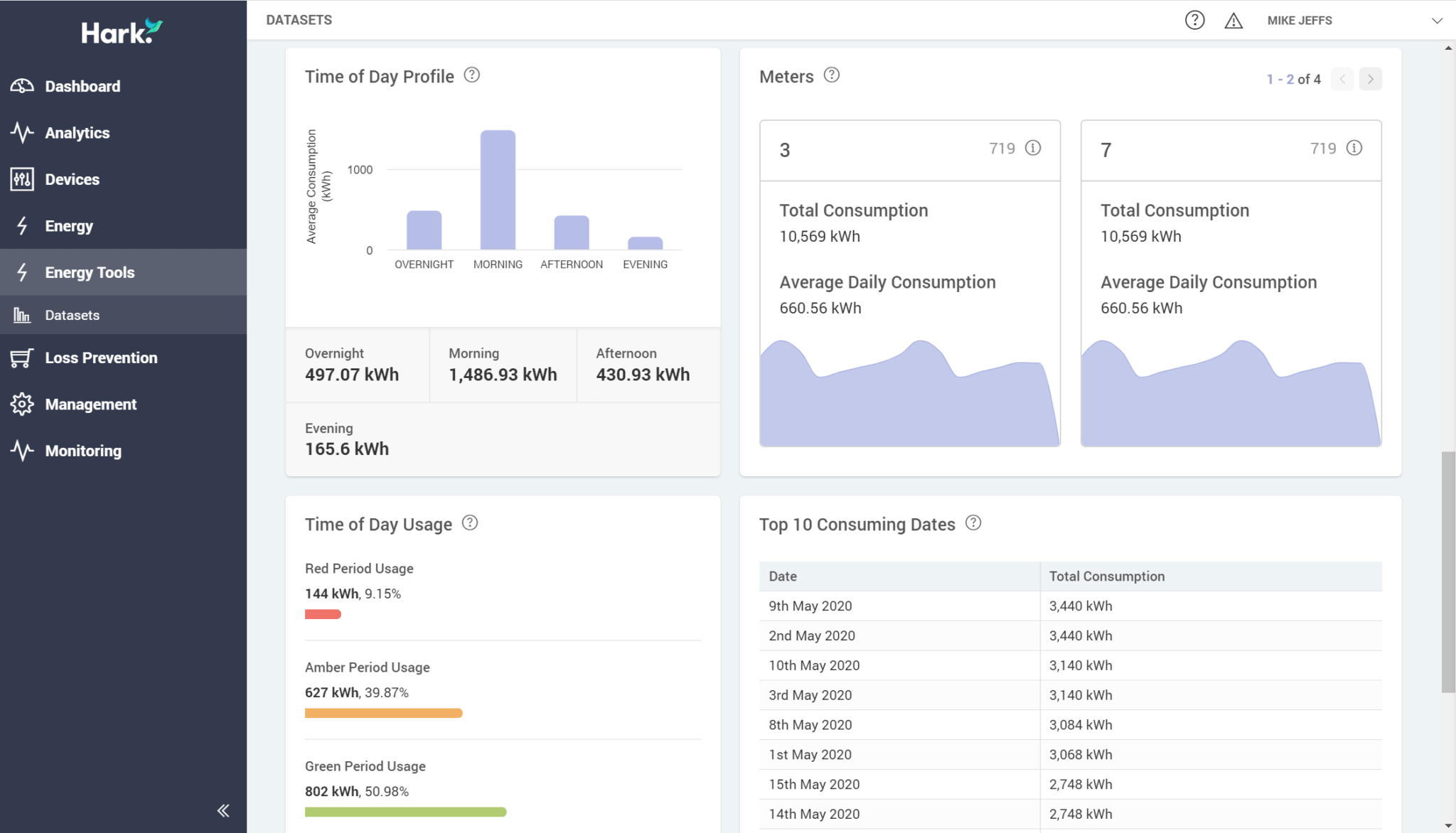The image size is (1456, 833).
Task: Click the Total Consumption column header
Action: click(x=1211, y=576)
